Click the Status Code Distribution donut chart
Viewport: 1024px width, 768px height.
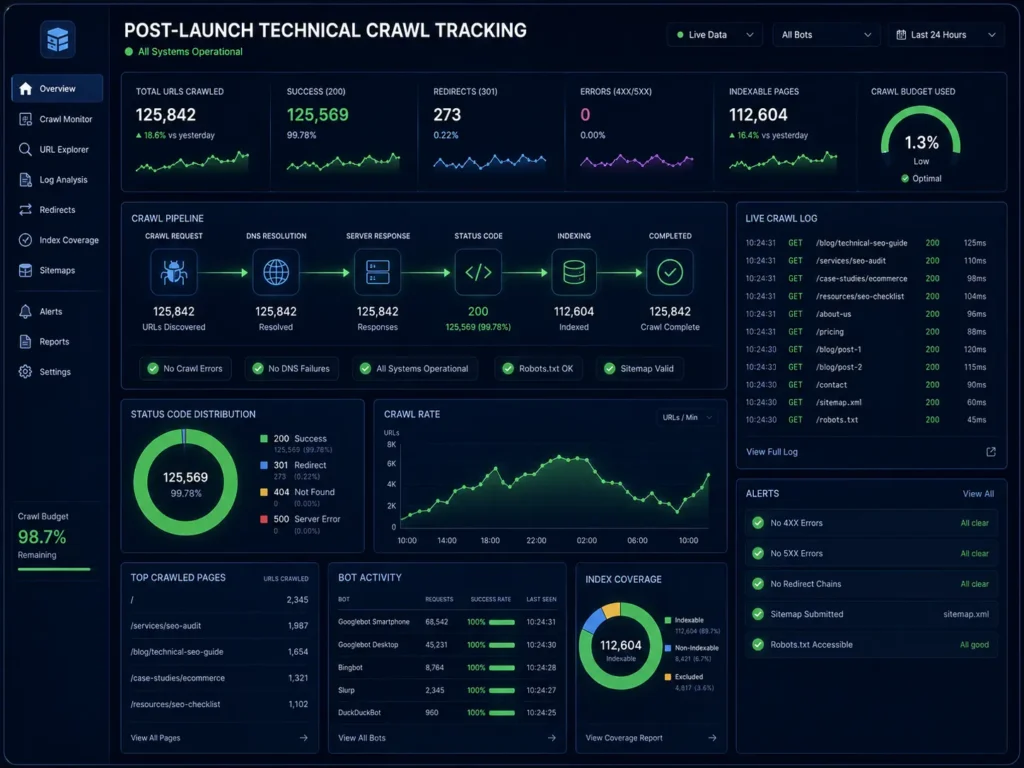185,483
